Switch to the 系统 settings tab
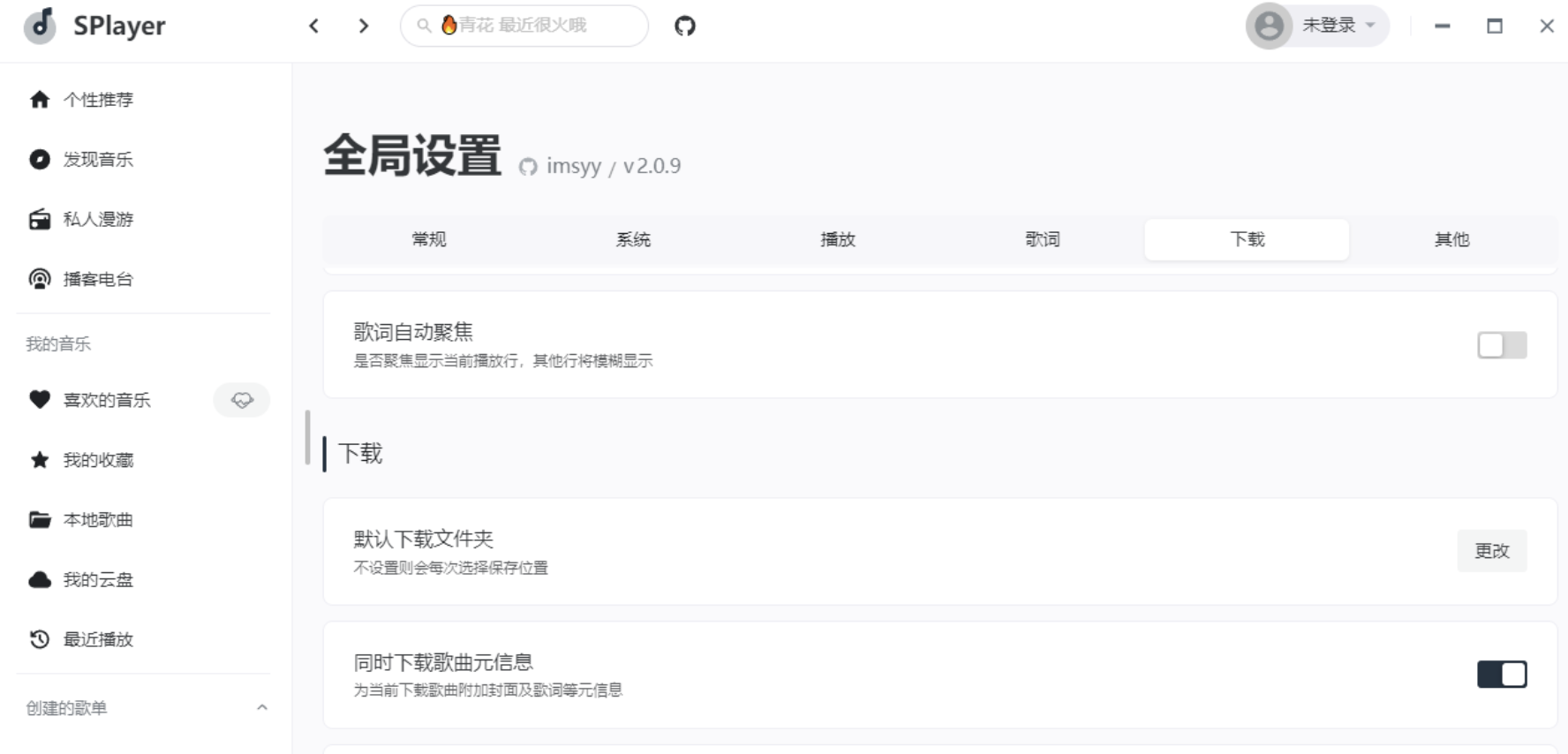1568x754 pixels. (x=633, y=239)
